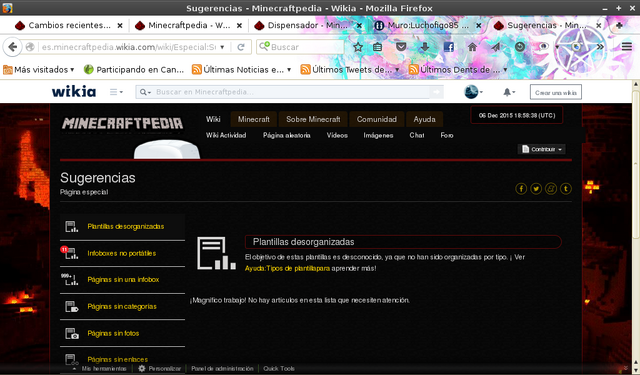Close the Sugerencias tab
This screenshot has width=640, height=375.
point(598,25)
